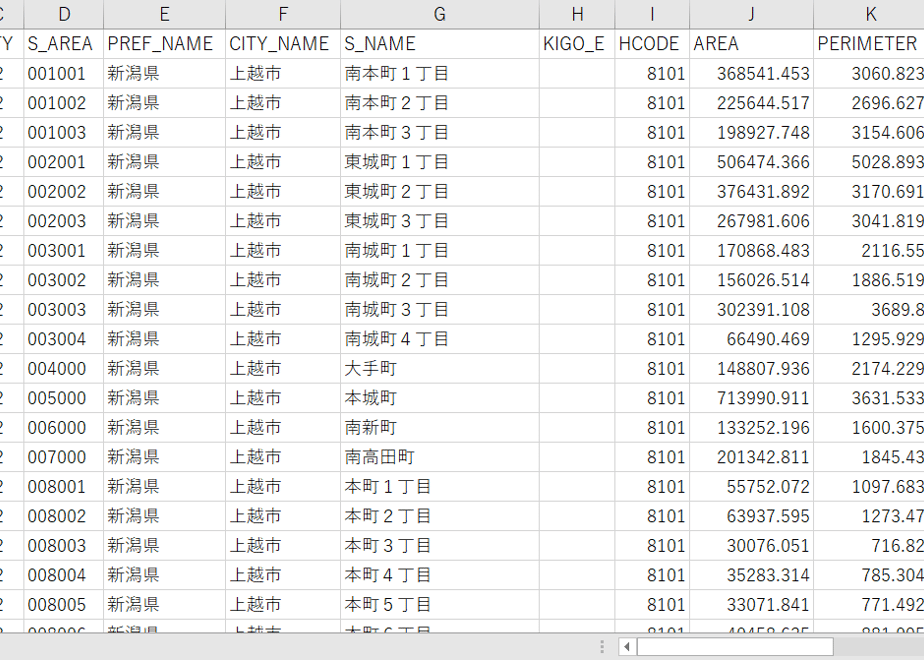Image resolution: width=924 pixels, height=660 pixels.
Task: Select column H header
Action: click(577, 14)
